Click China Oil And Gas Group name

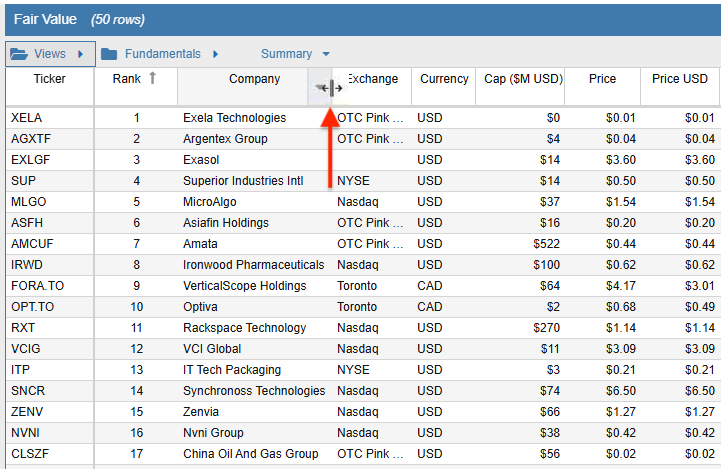[251, 454]
